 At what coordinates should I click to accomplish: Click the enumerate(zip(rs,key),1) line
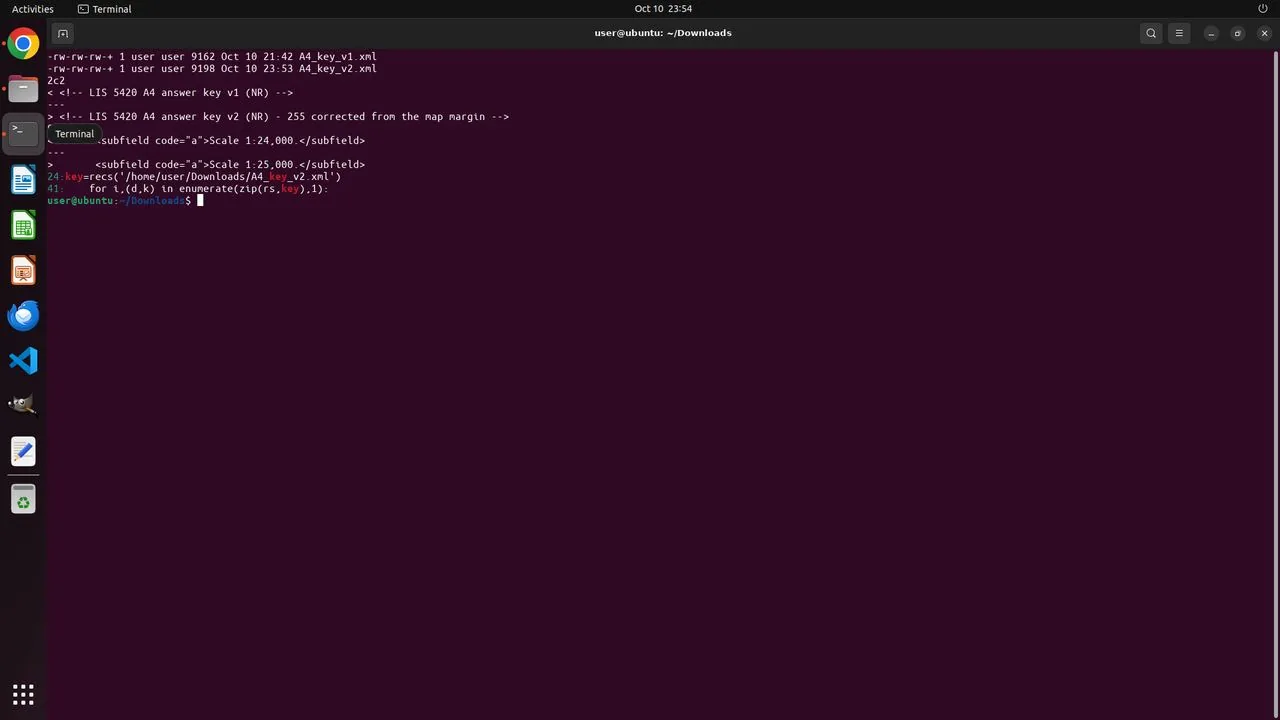(x=188, y=189)
